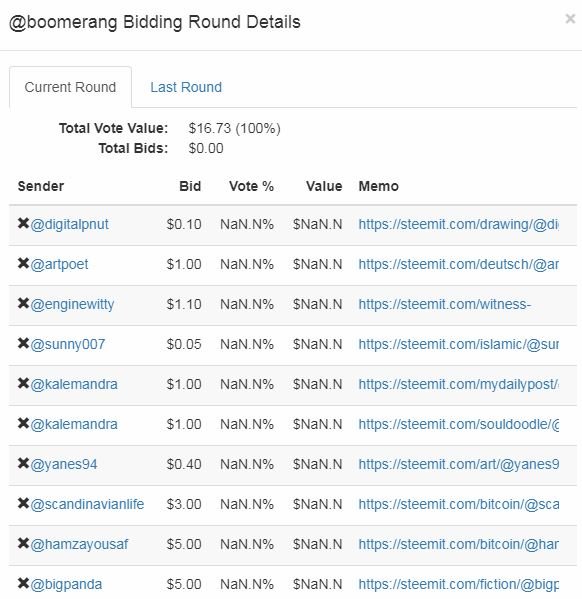The height and width of the screenshot is (599, 582).
Task: Open the @digitalpnut sender profile link
Action: (70, 224)
